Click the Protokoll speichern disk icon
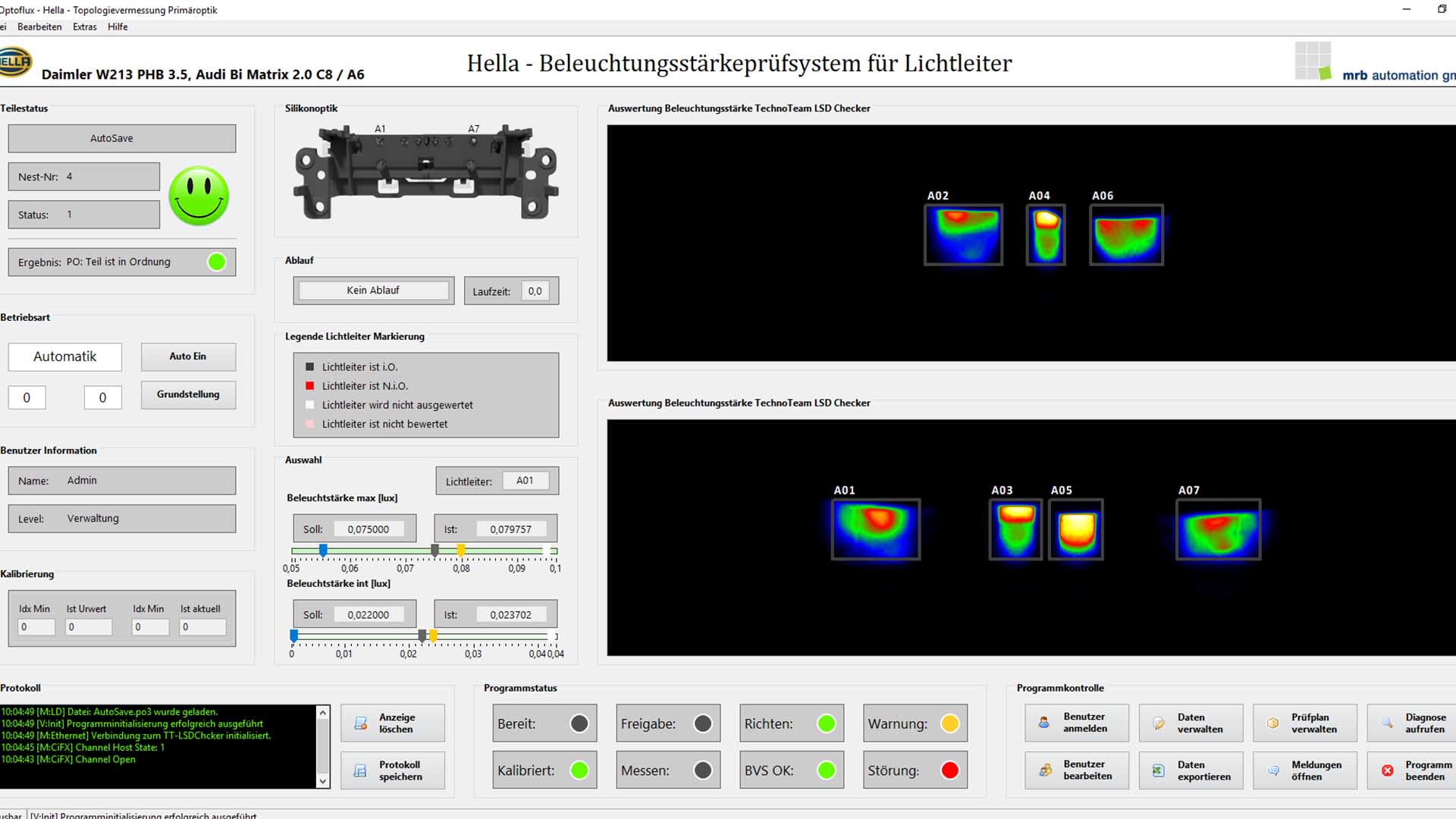The width and height of the screenshot is (1456, 819). (x=361, y=771)
